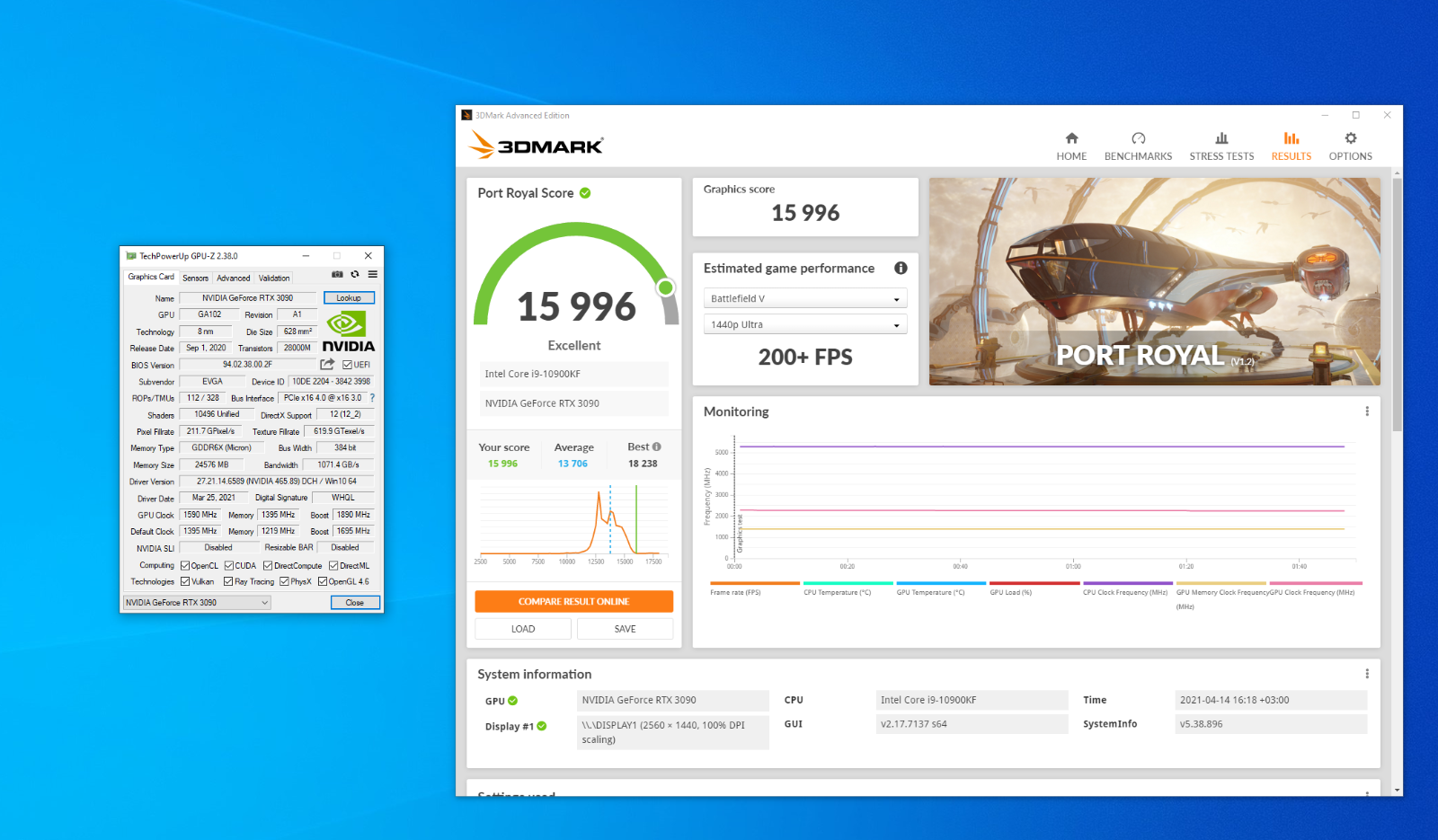This screenshot has height=840, width=1438.
Task: Click the GPU name field in GPU-Z
Action: tap(247, 298)
